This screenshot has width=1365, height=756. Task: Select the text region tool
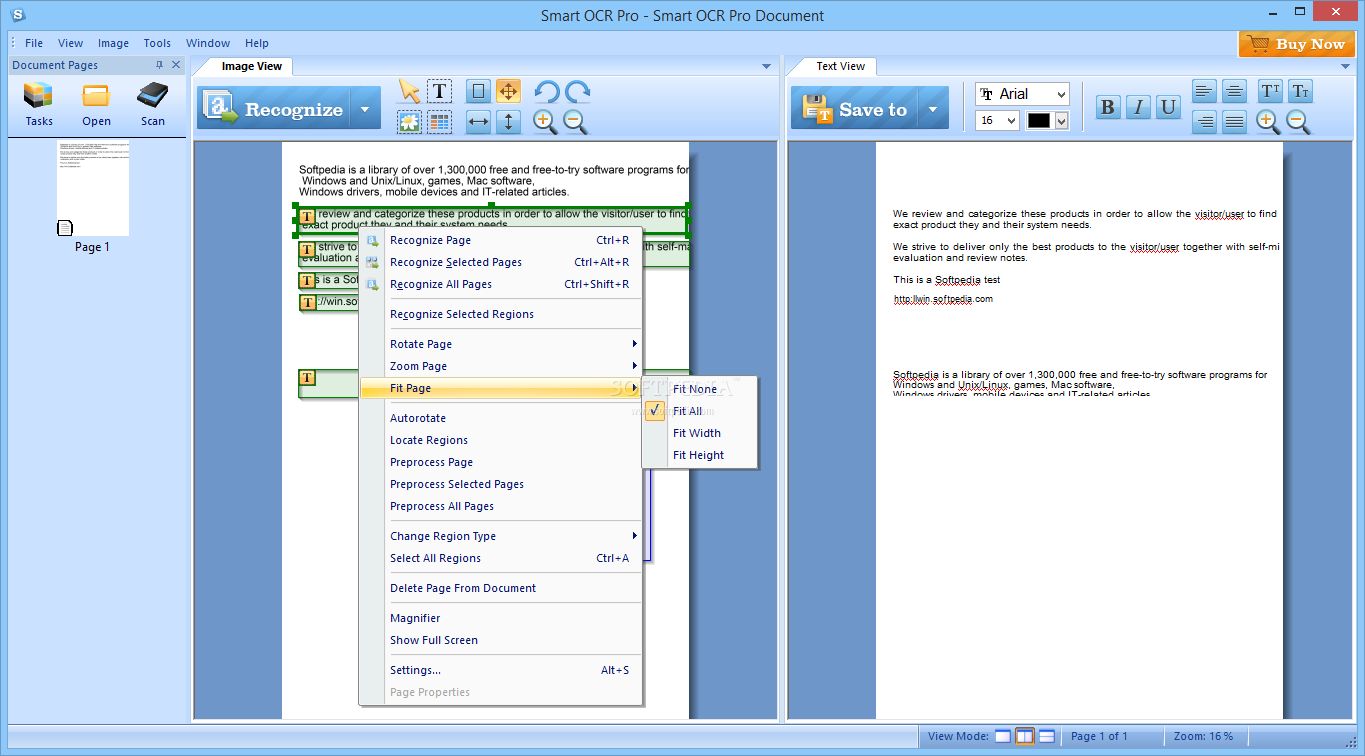439,91
